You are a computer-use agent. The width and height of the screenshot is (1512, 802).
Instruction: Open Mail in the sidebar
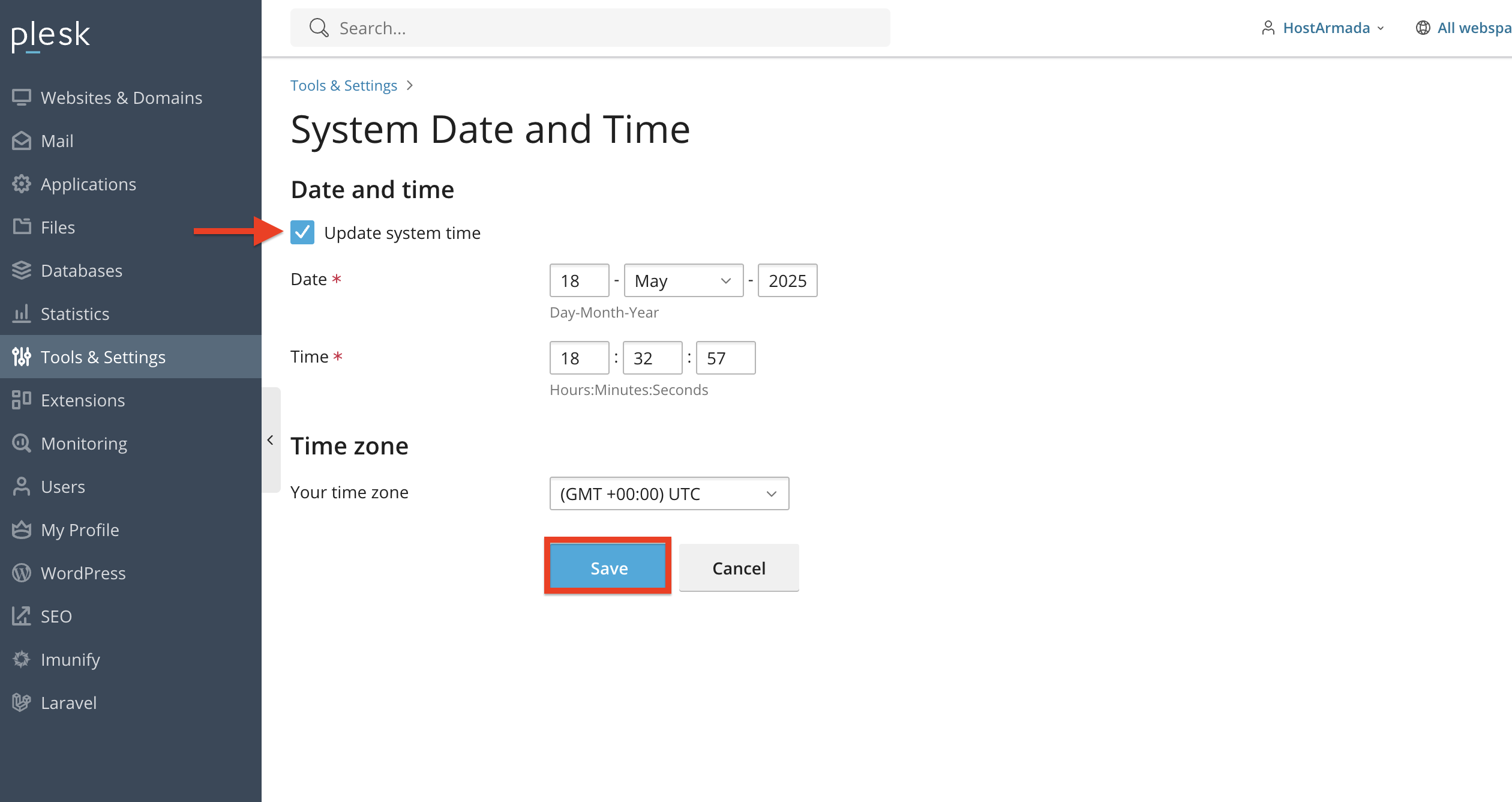131,140
